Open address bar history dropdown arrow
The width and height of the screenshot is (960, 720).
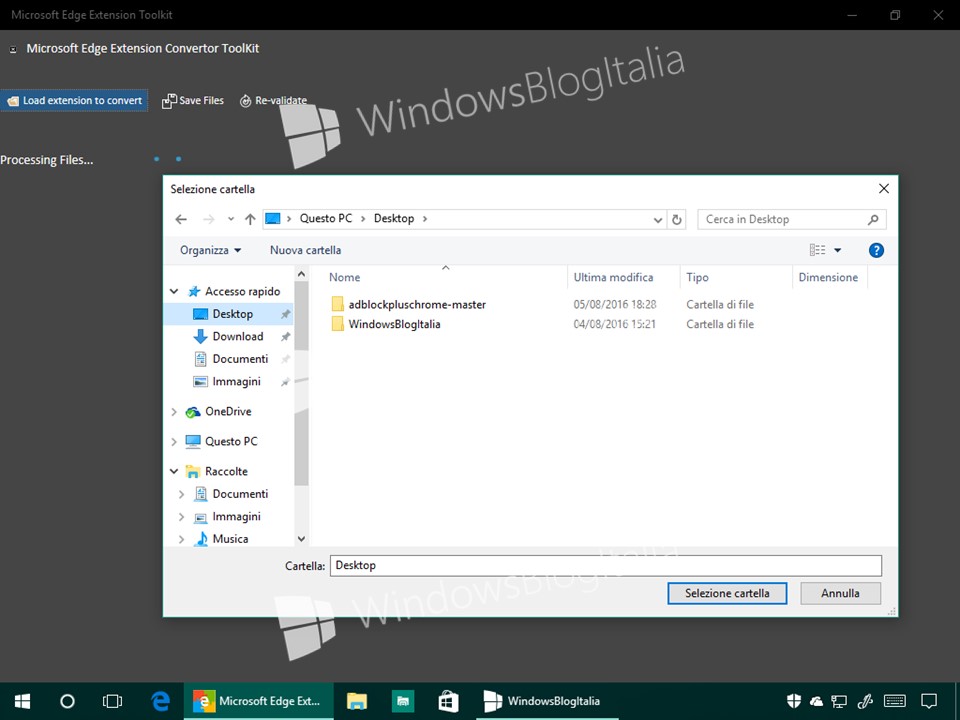pos(658,220)
